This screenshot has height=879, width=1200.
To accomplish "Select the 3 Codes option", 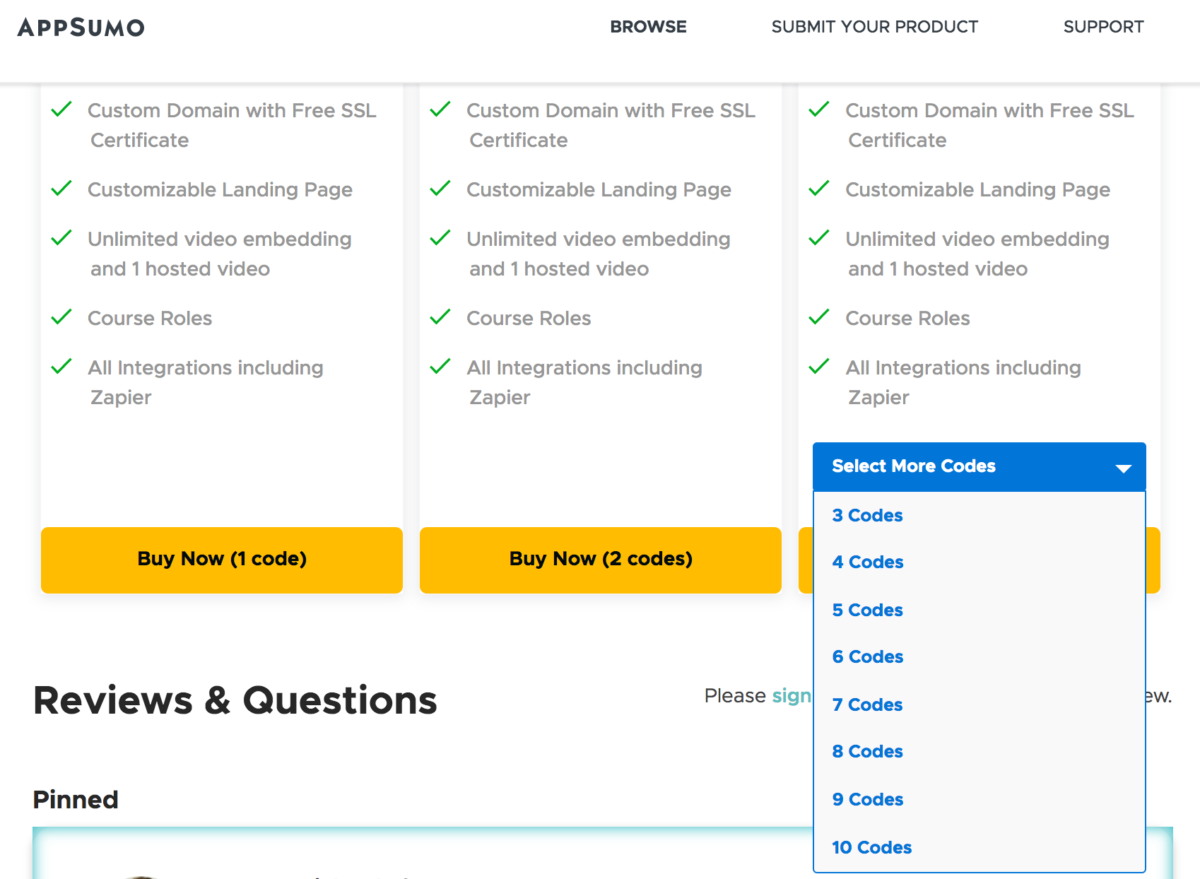I will click(866, 514).
